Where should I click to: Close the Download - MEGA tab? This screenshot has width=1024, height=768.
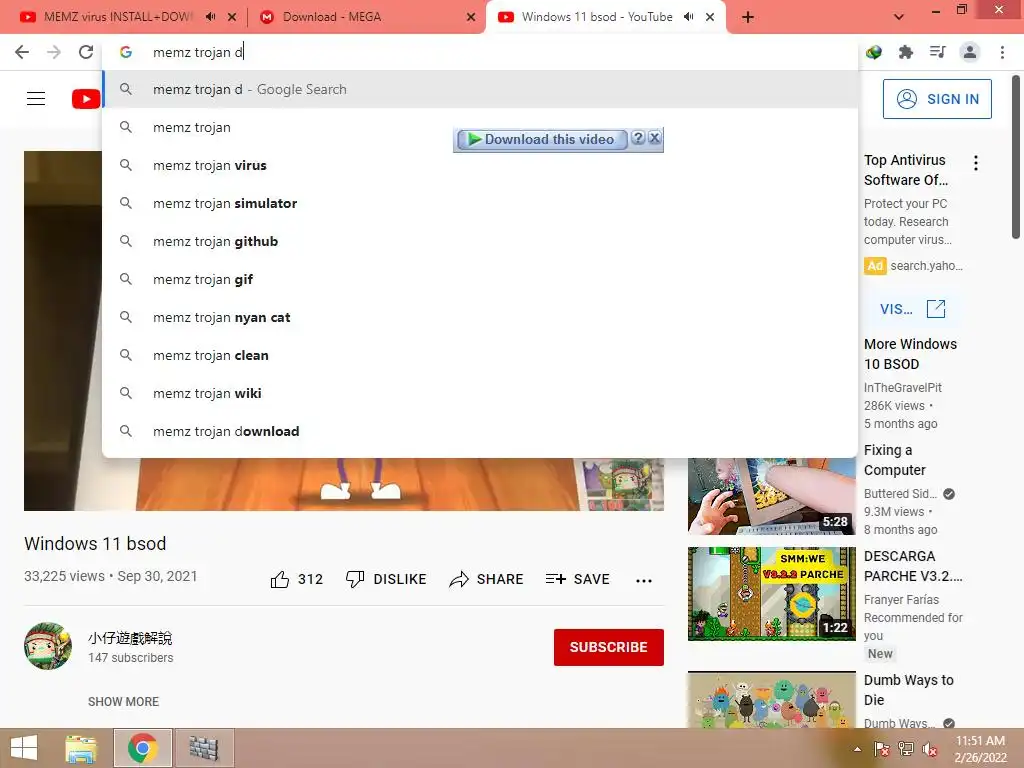coord(471,17)
